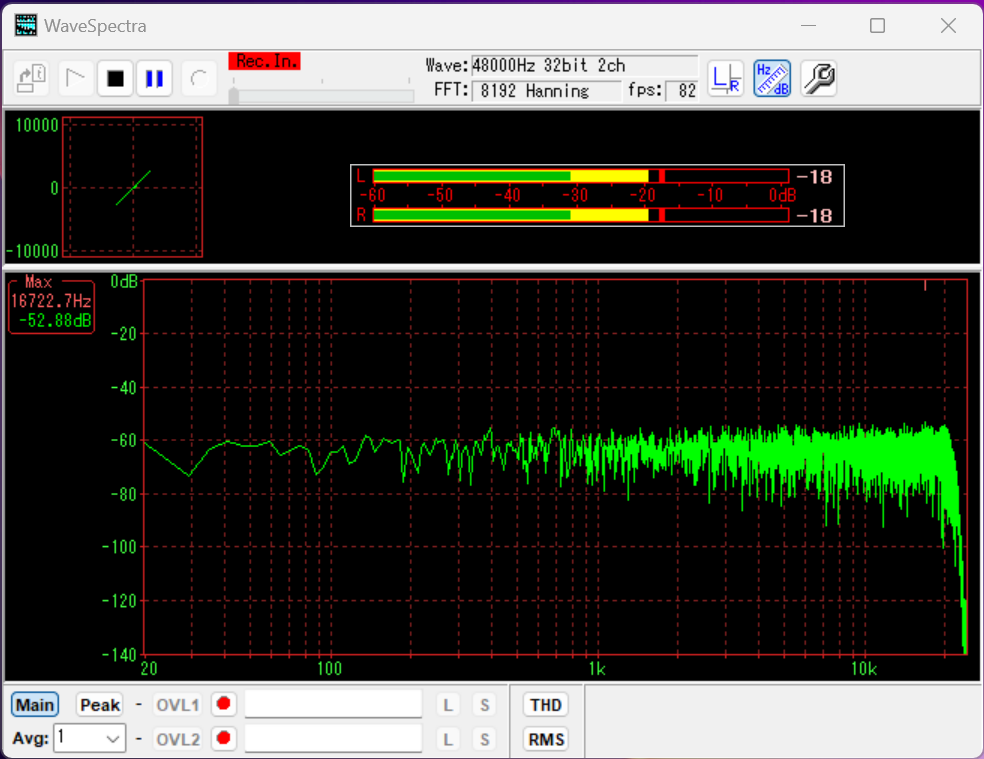Click the repeat loop icon in the toolbar
Image resolution: width=984 pixels, height=759 pixels.
[x=199, y=78]
